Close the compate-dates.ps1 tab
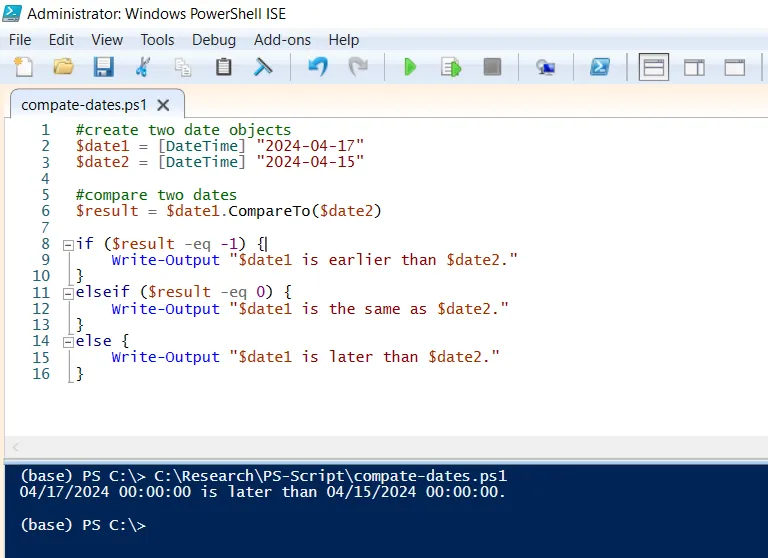The width and height of the screenshot is (768, 558). click(x=164, y=105)
